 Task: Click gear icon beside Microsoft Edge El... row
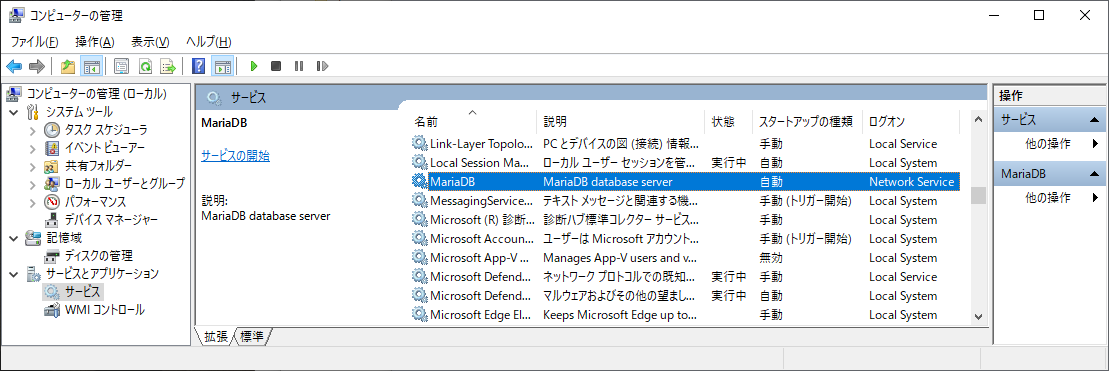point(419,314)
